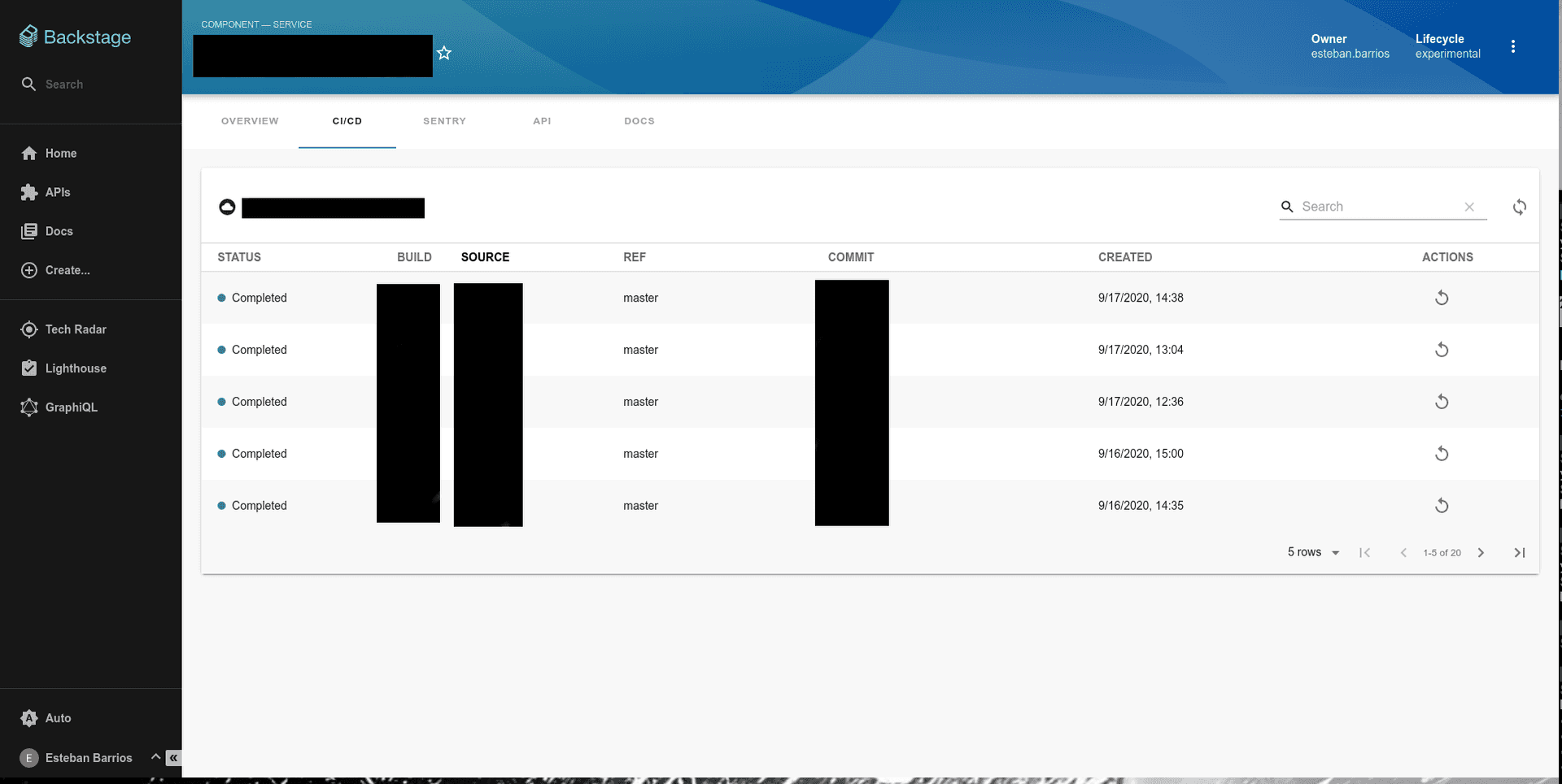Click Completed status of 14:38 build
The image size is (1562, 784).
tap(252, 298)
